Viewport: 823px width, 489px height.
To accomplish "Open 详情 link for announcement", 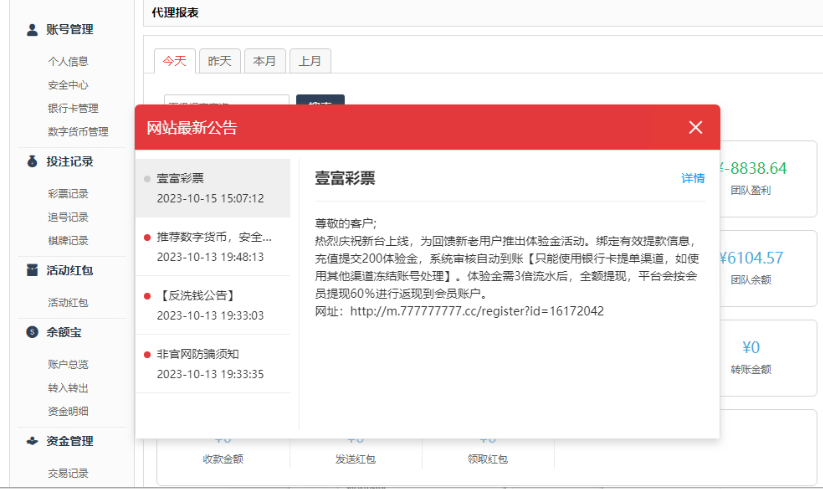I will [692, 178].
